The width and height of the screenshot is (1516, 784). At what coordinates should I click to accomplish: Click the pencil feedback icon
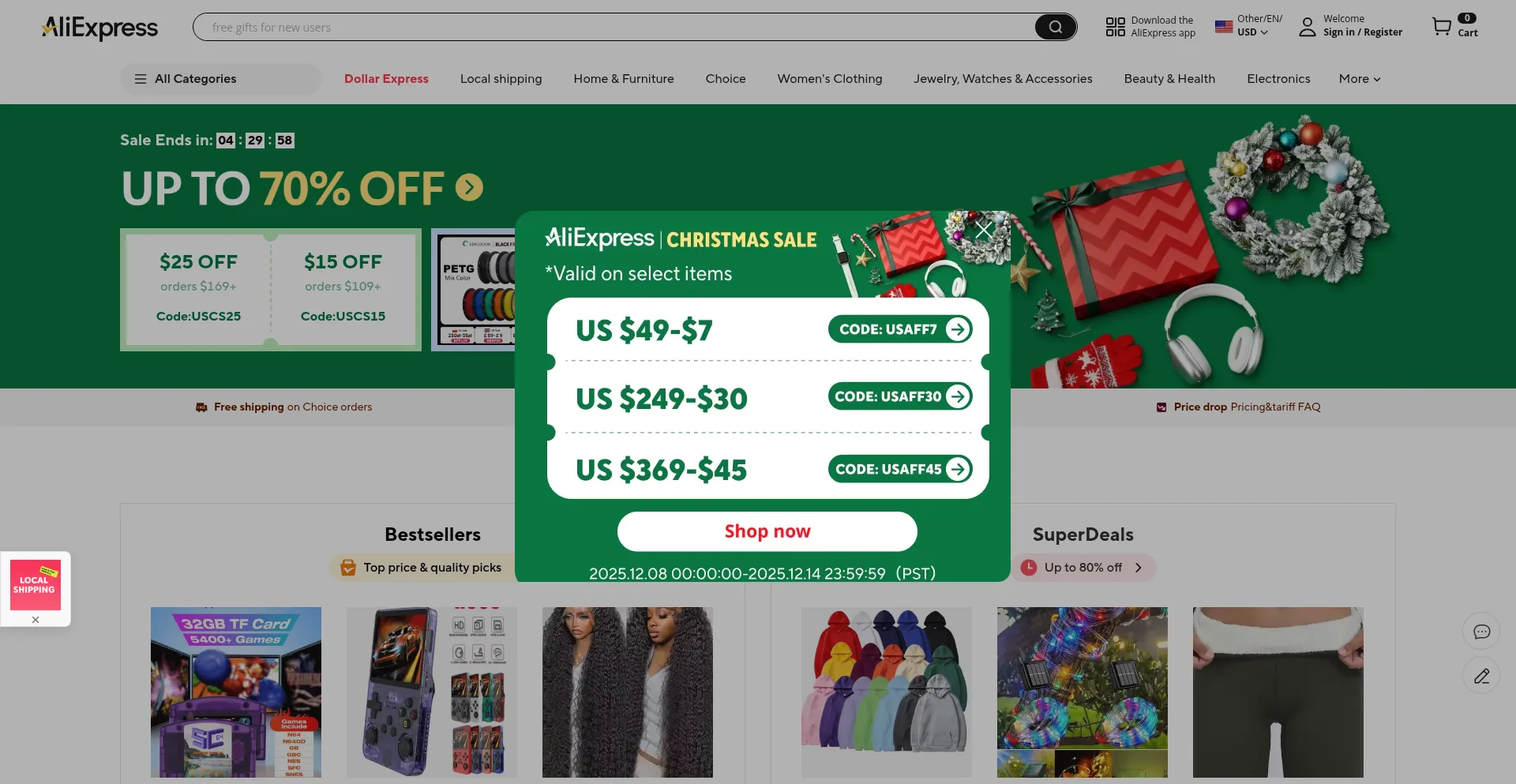[1481, 676]
